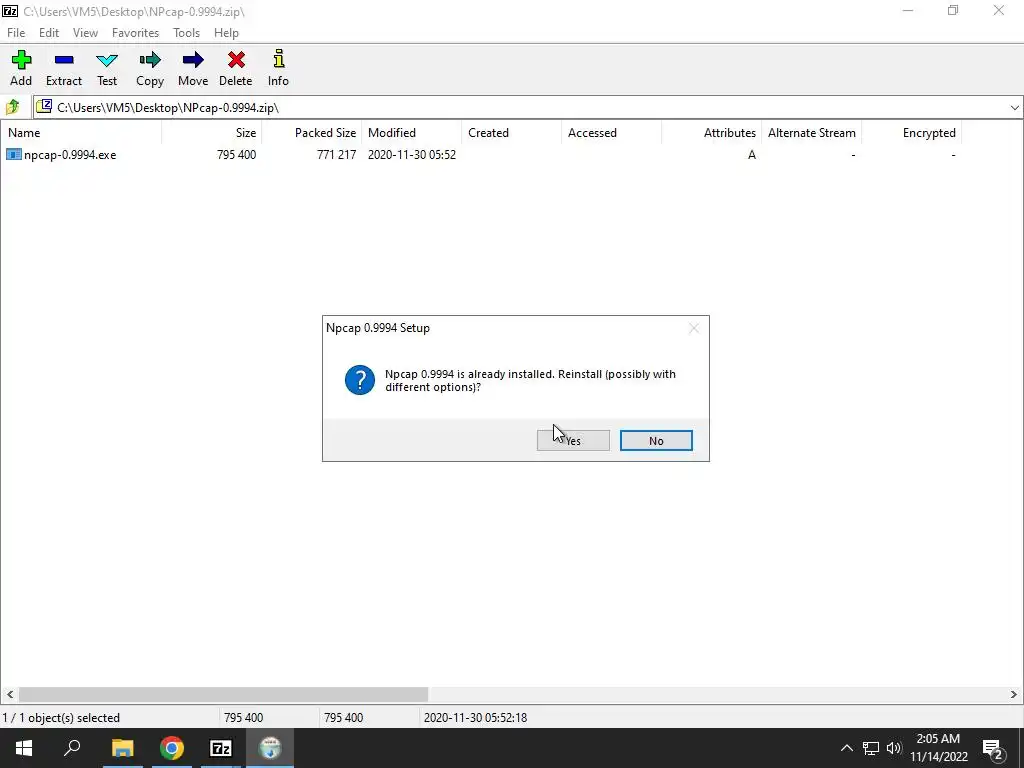
Task: Click the scrollbar left arrow
Action: pos(9,694)
